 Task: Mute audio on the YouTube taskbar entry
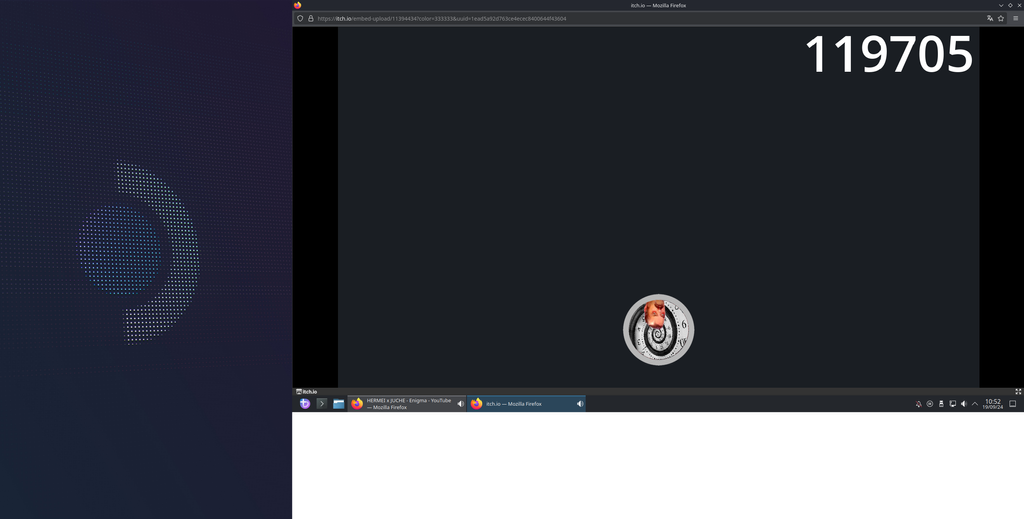(461, 404)
